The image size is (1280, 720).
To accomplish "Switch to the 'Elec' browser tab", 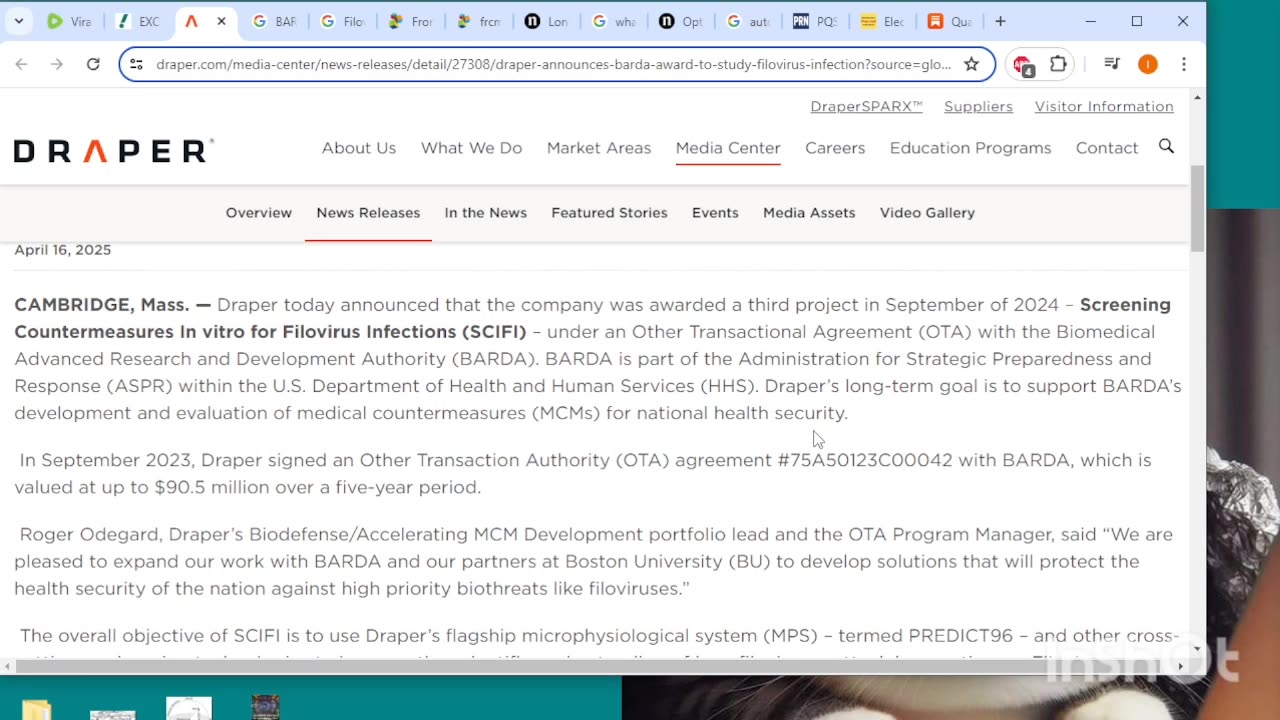I will tap(884, 21).
